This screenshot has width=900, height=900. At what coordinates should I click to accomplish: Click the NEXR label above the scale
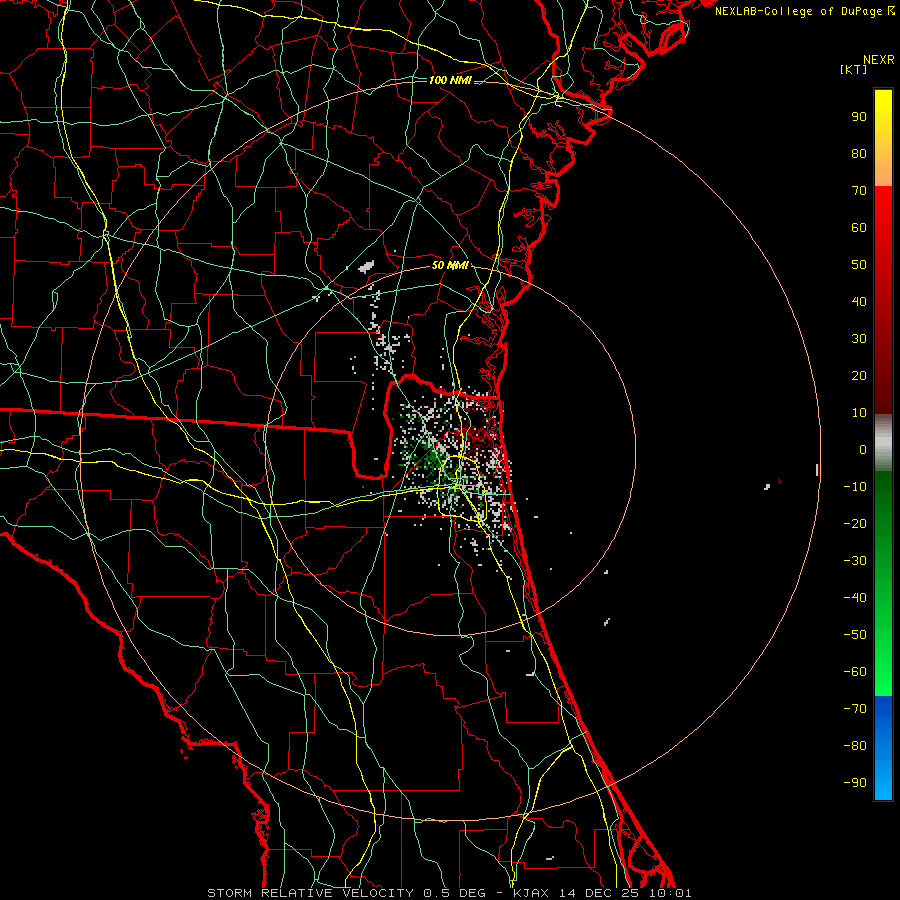click(879, 60)
